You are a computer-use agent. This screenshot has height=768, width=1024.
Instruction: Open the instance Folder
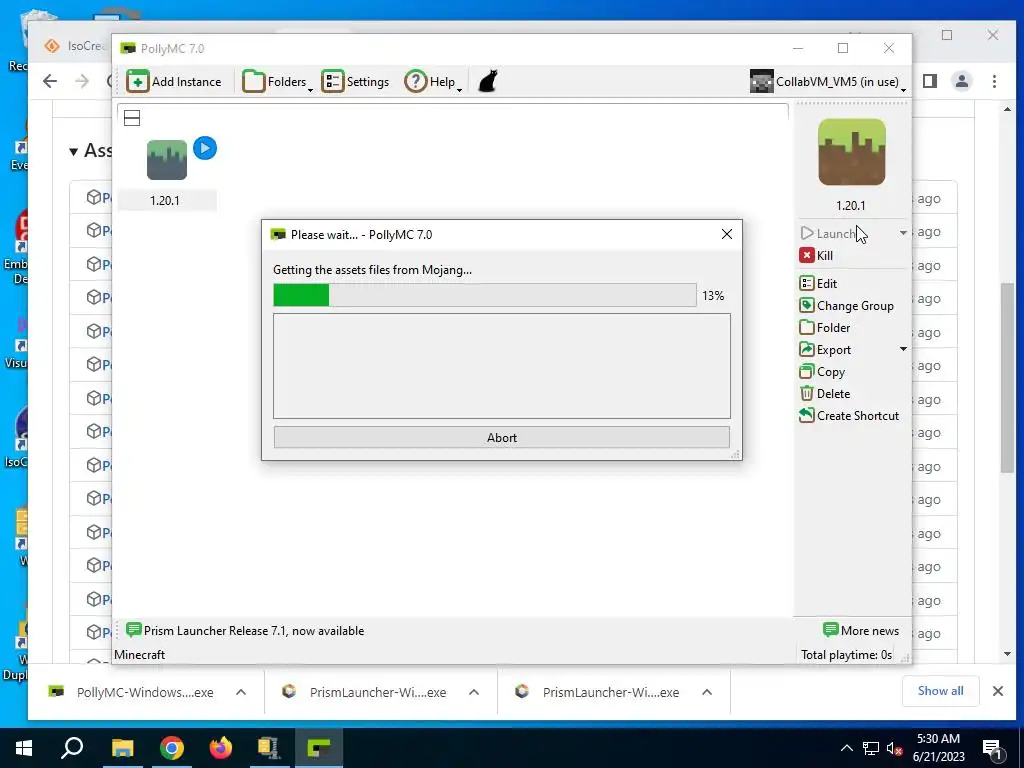(824, 328)
